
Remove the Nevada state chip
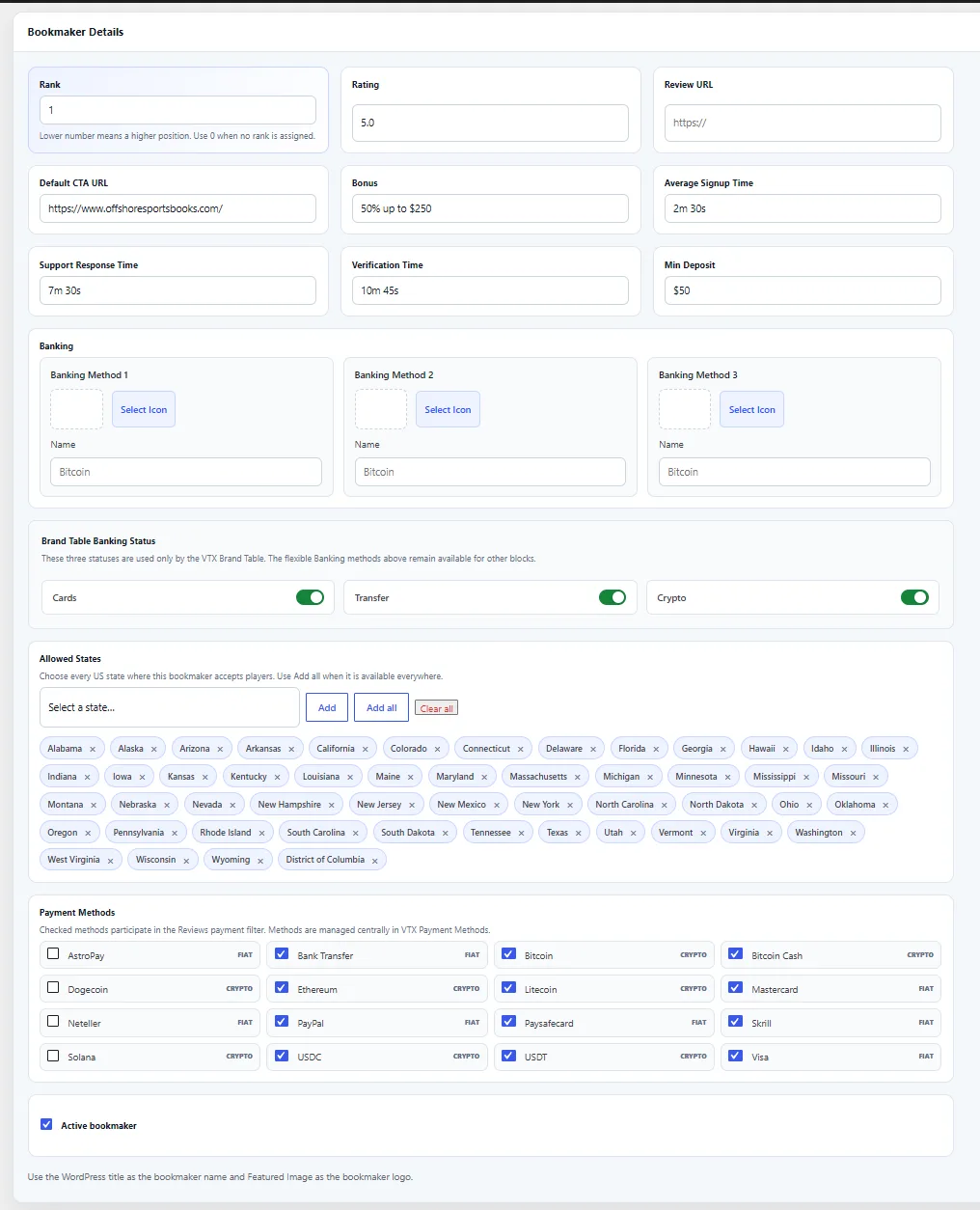[x=232, y=806]
